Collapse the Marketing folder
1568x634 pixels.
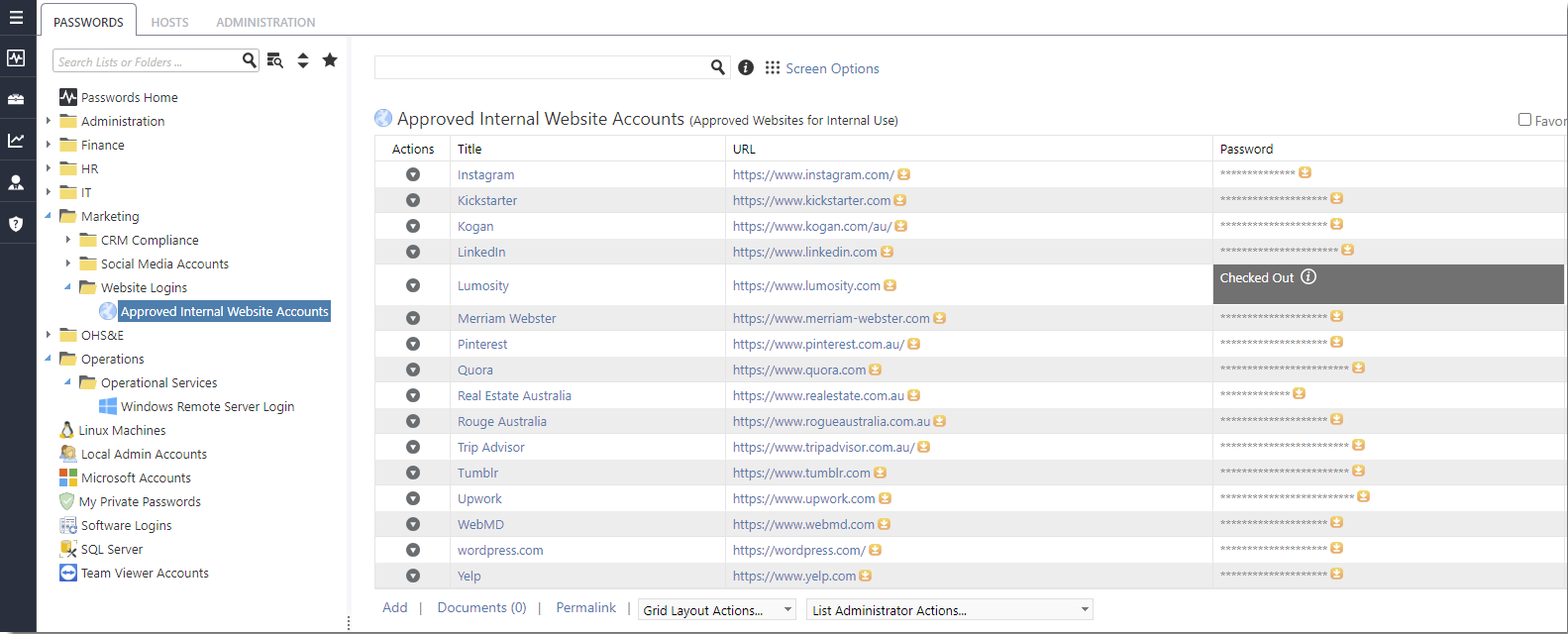pyautogui.click(x=49, y=216)
